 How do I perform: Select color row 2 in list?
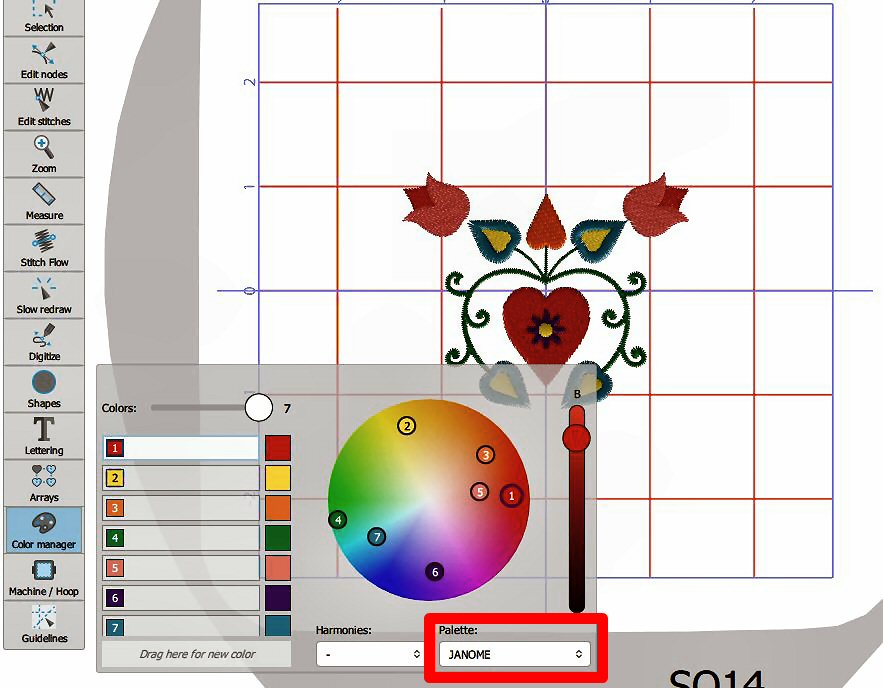(181, 478)
